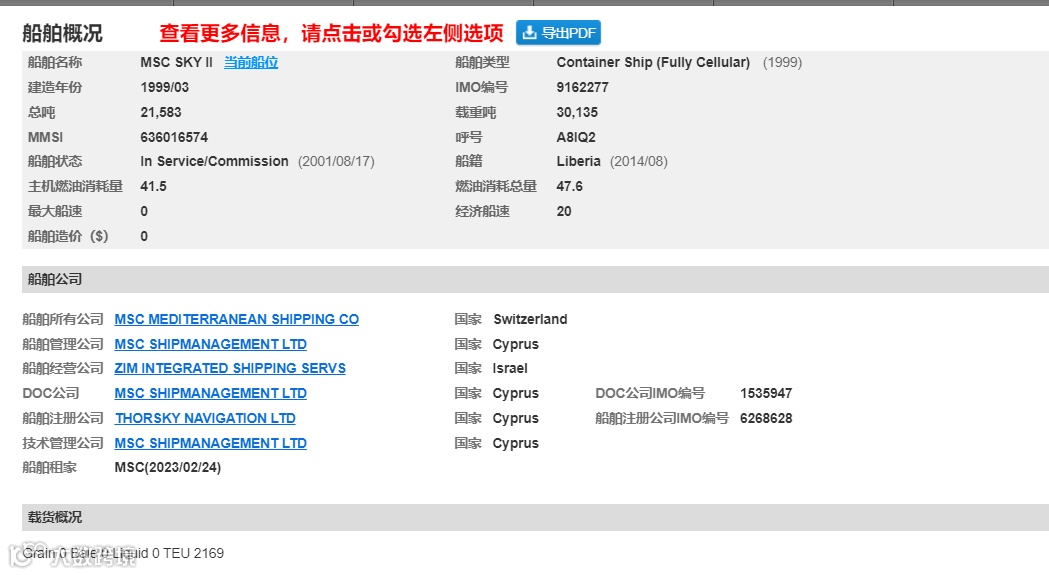Select main engine fuel consumption 41.5
This screenshot has width=1049, height=575.
pyautogui.click(x=153, y=186)
